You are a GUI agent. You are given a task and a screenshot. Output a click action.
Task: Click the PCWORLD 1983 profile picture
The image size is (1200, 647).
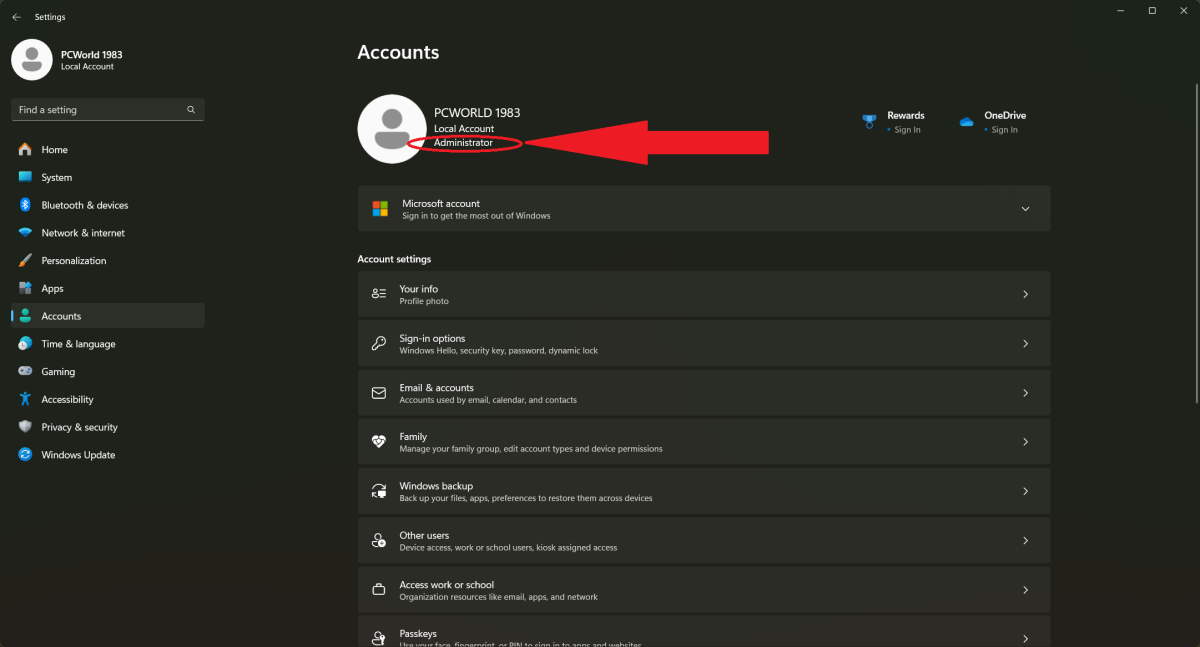pos(392,128)
